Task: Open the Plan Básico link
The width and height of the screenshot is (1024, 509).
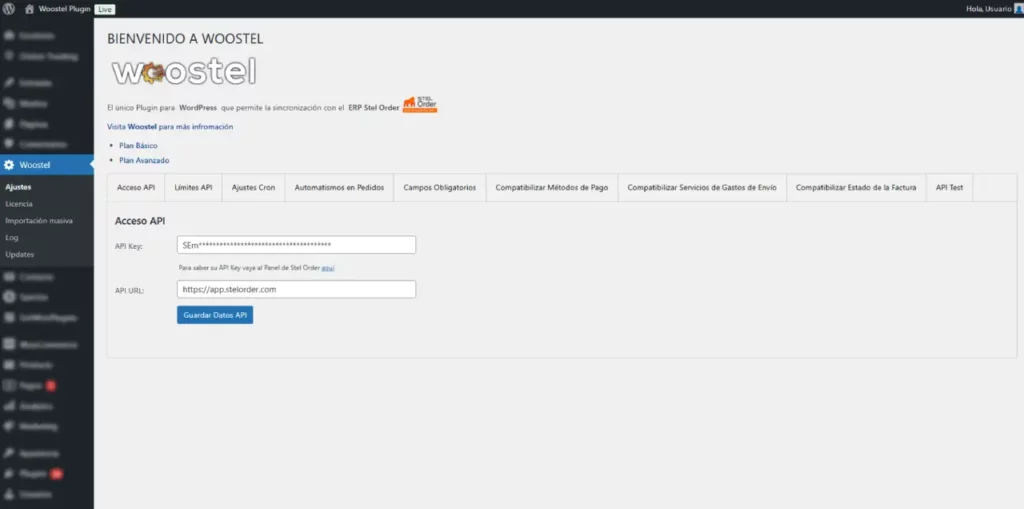Action: tap(138, 146)
